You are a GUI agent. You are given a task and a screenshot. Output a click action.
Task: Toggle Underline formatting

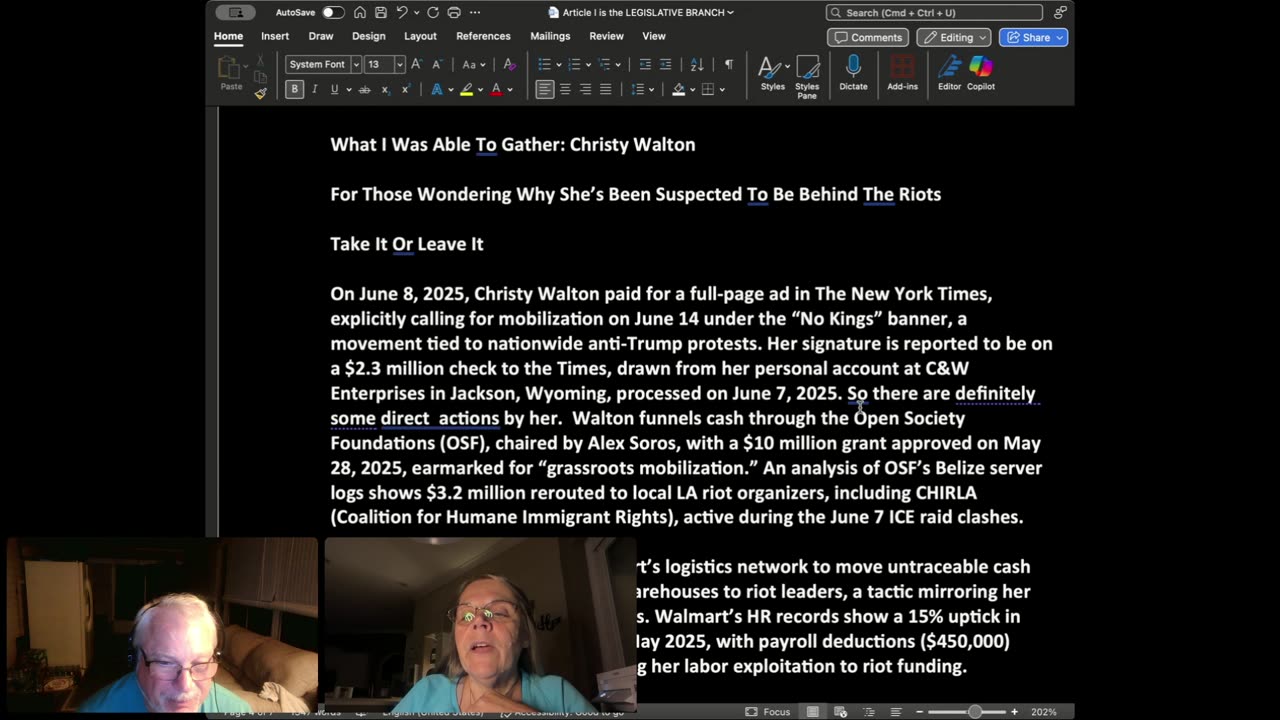tap(334, 89)
